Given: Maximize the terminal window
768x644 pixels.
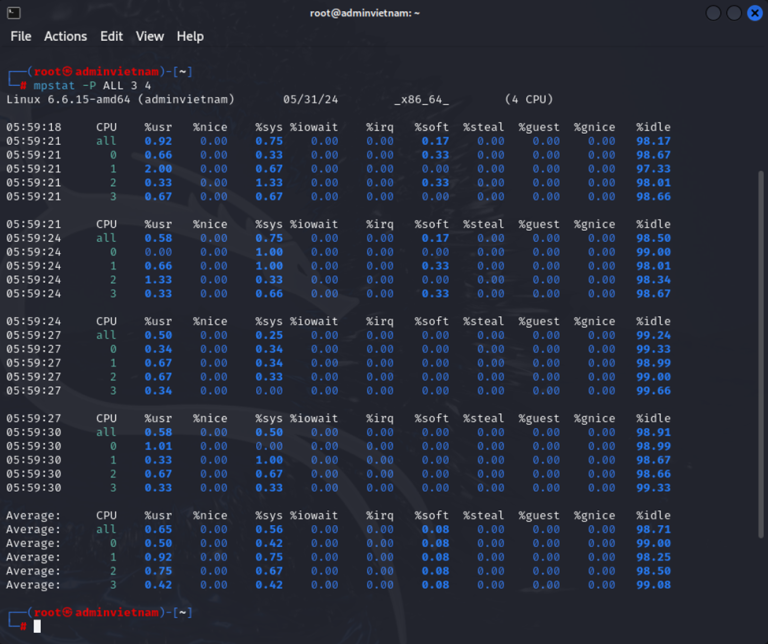Looking at the screenshot, I should [x=734, y=13].
